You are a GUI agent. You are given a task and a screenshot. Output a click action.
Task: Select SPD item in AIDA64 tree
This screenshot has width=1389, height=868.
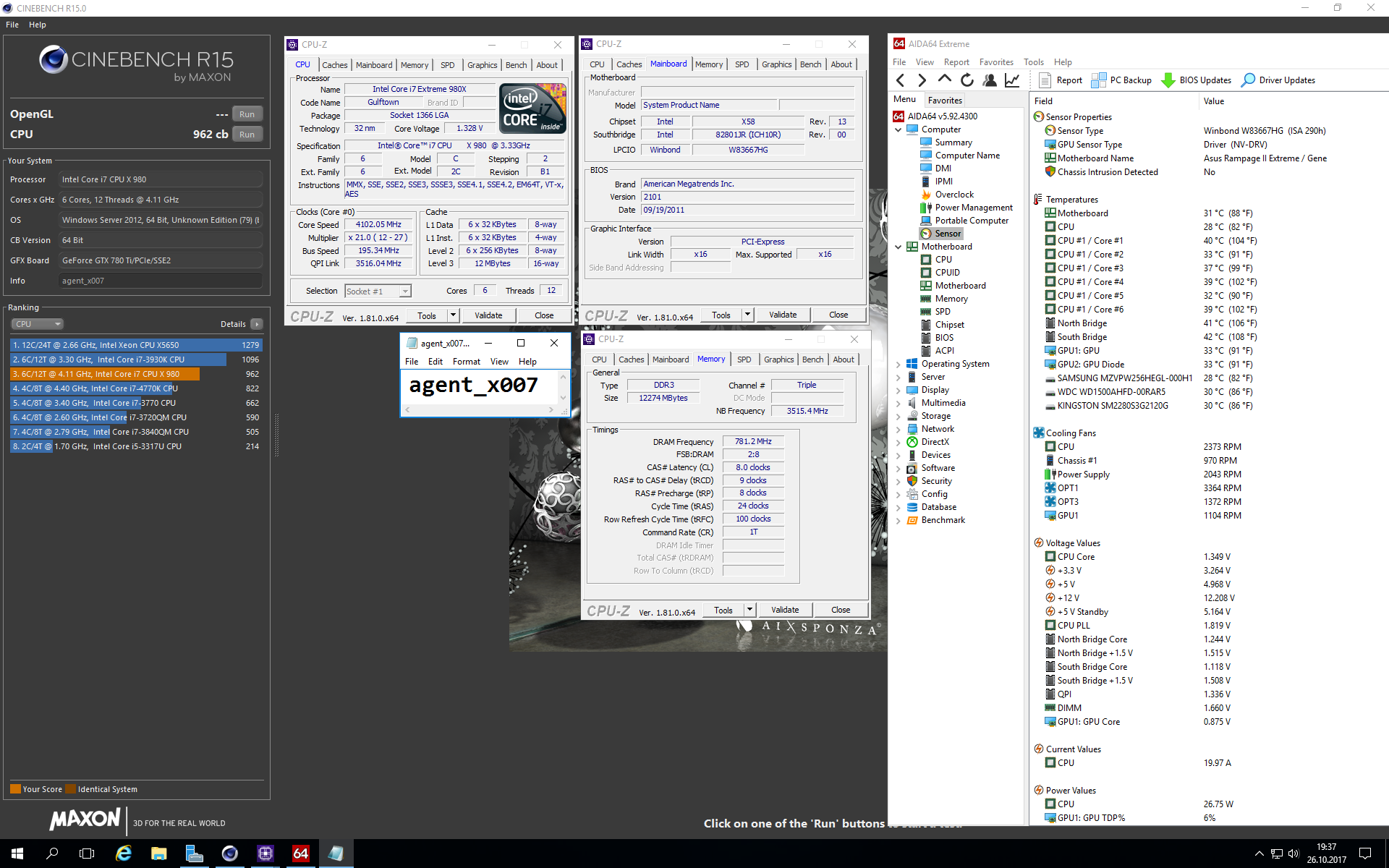(942, 312)
